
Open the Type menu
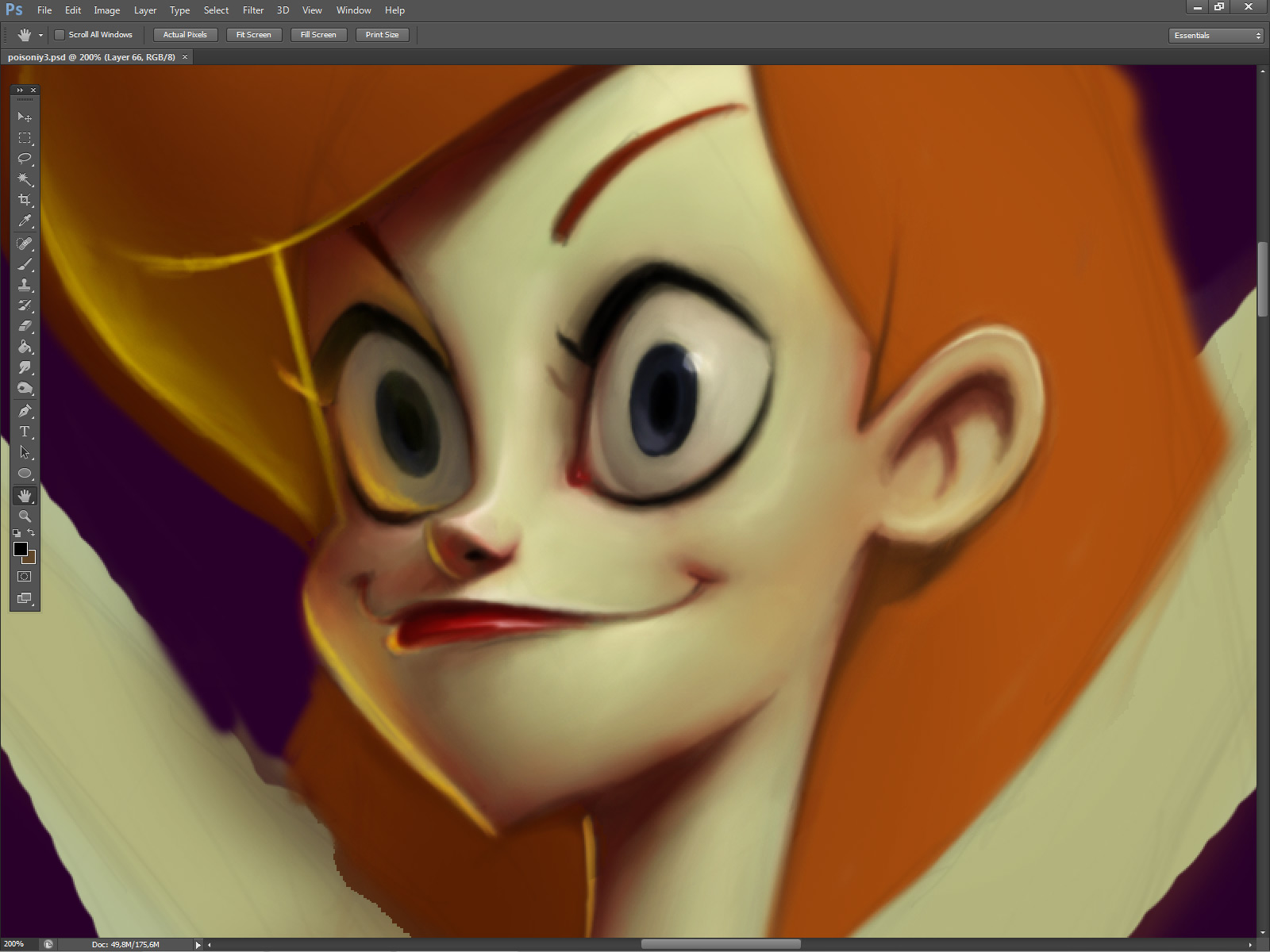(179, 10)
